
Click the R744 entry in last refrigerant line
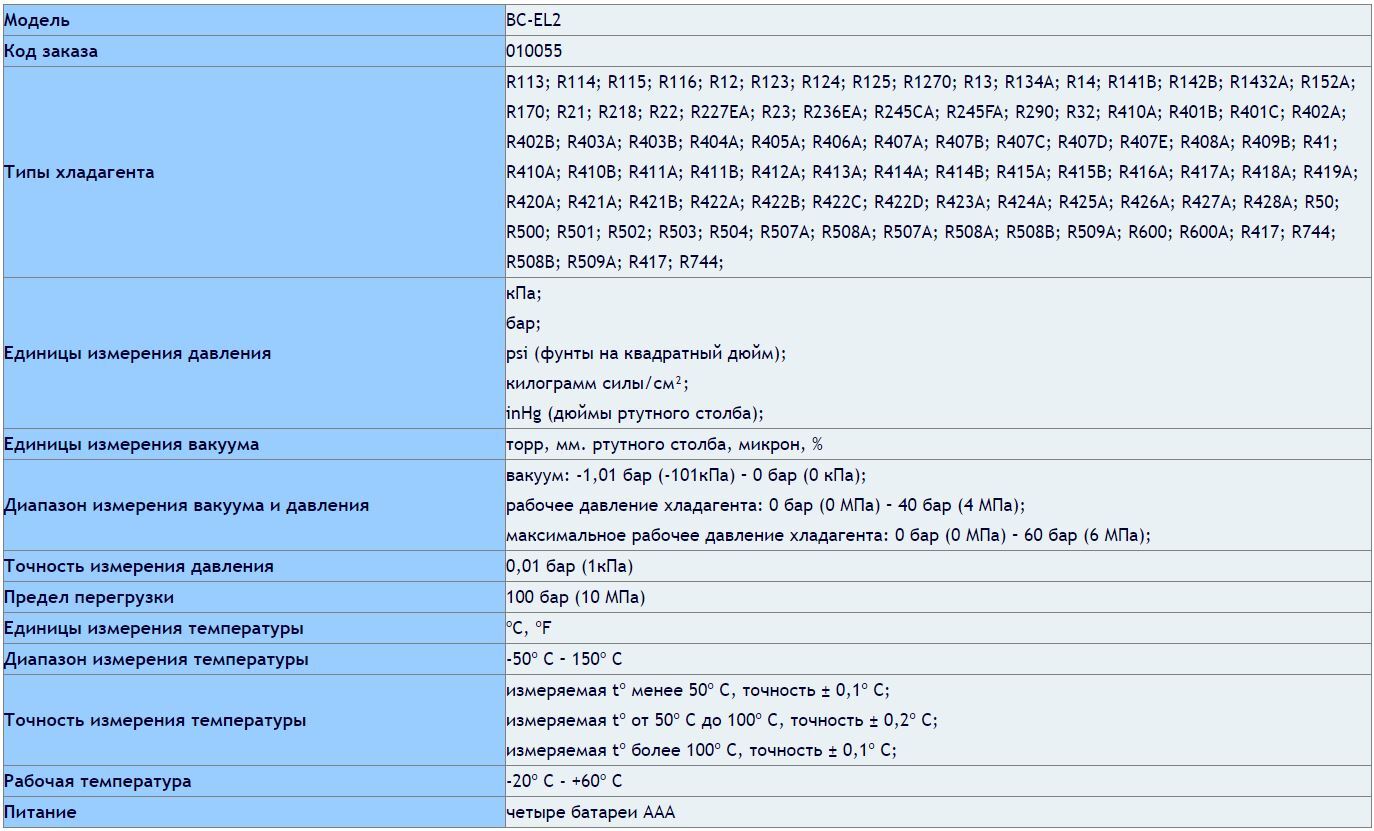700,262
